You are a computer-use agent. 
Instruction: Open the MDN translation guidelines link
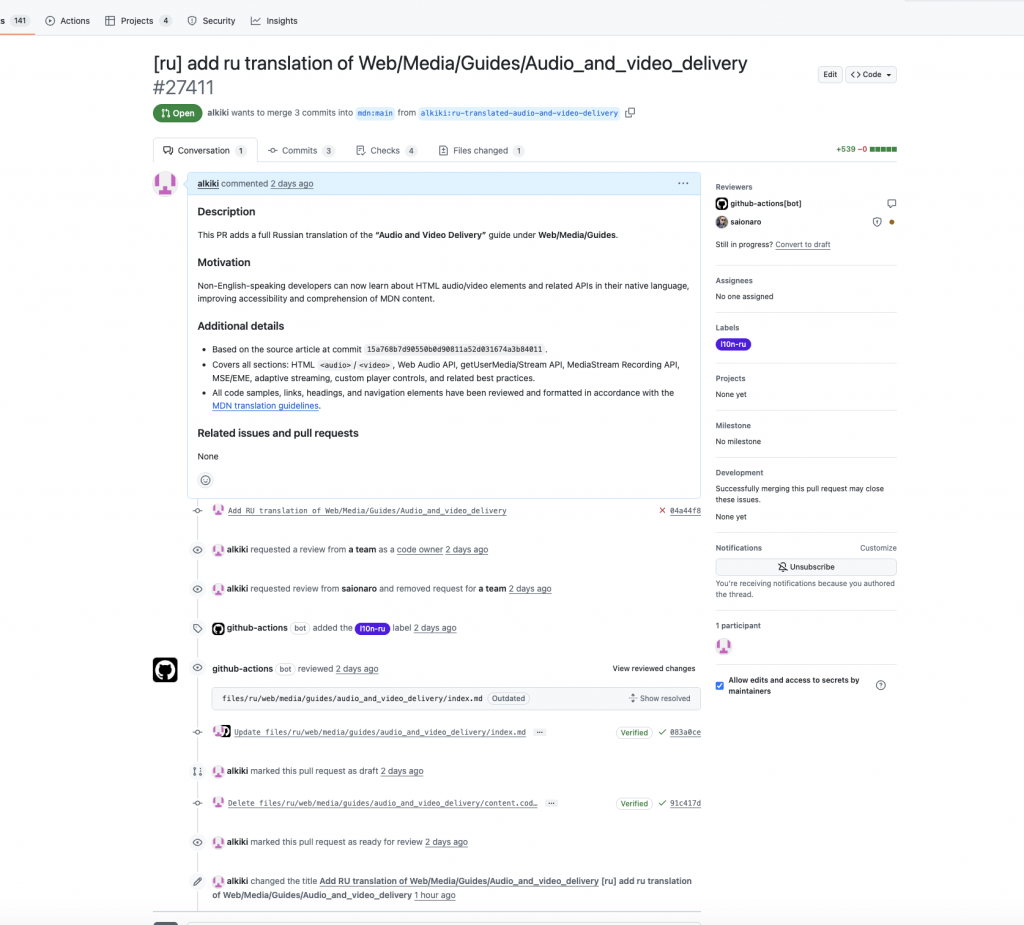(x=265, y=406)
